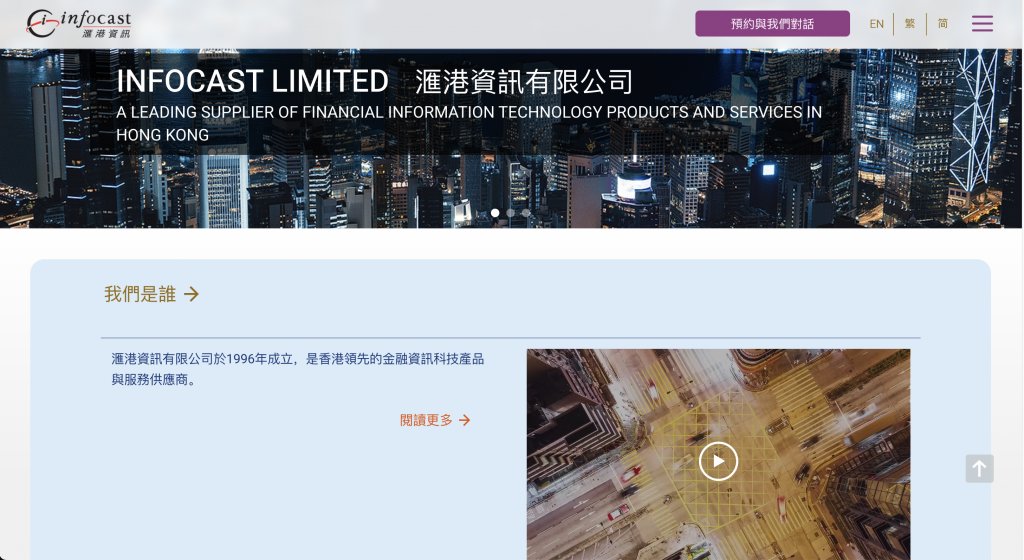Click the 閱讀更多 link
Image resolution: width=1024 pixels, height=560 pixels.
tap(435, 420)
